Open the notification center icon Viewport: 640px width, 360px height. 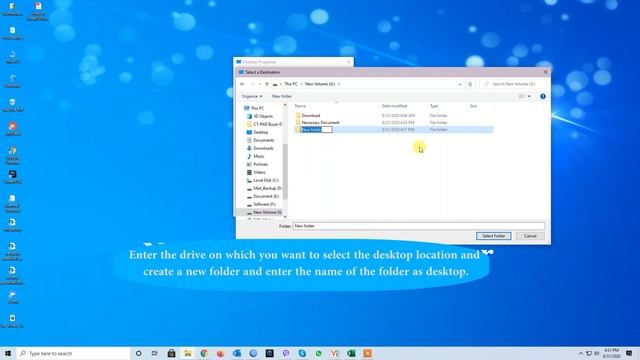(629, 353)
